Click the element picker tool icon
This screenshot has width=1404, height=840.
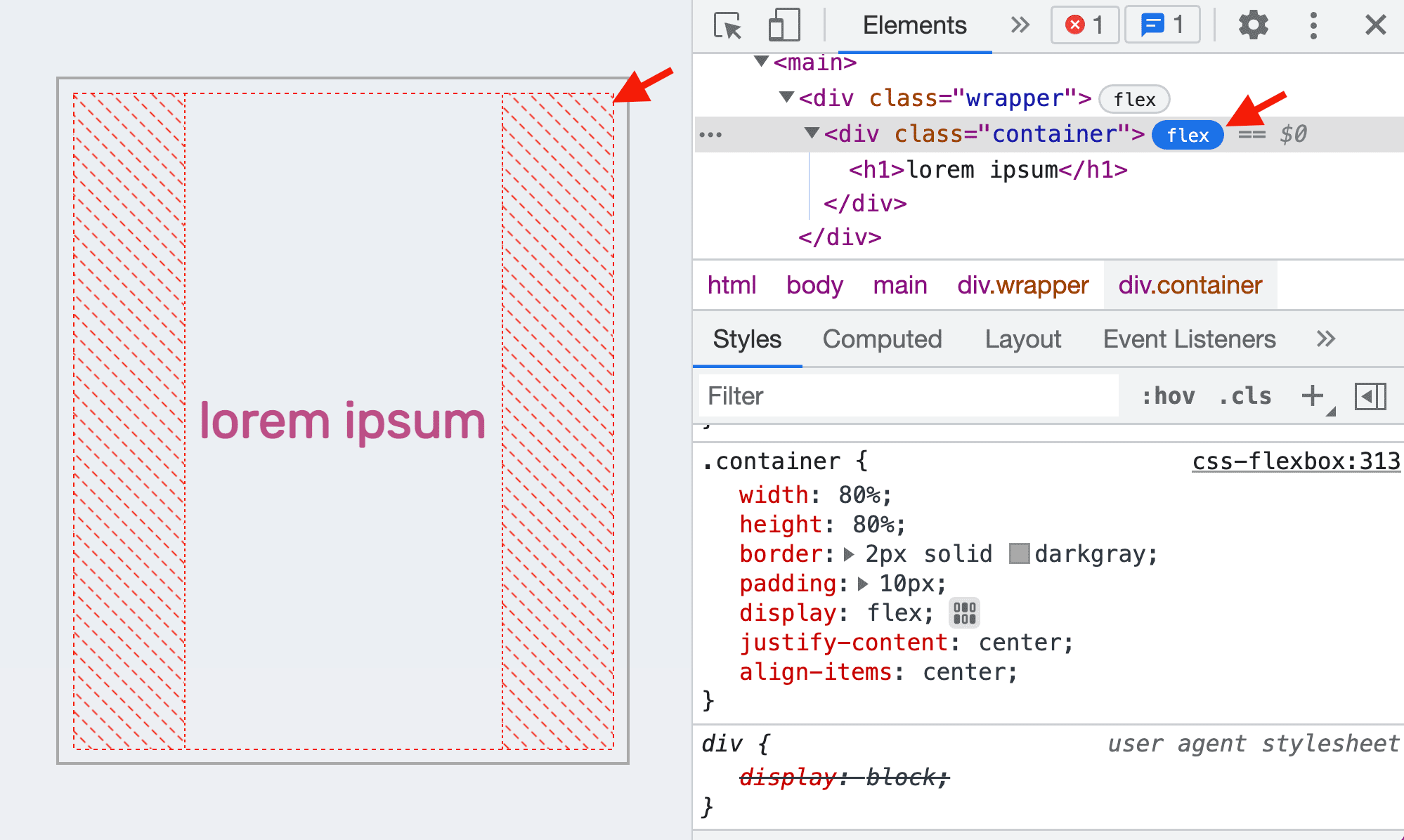[x=727, y=24]
